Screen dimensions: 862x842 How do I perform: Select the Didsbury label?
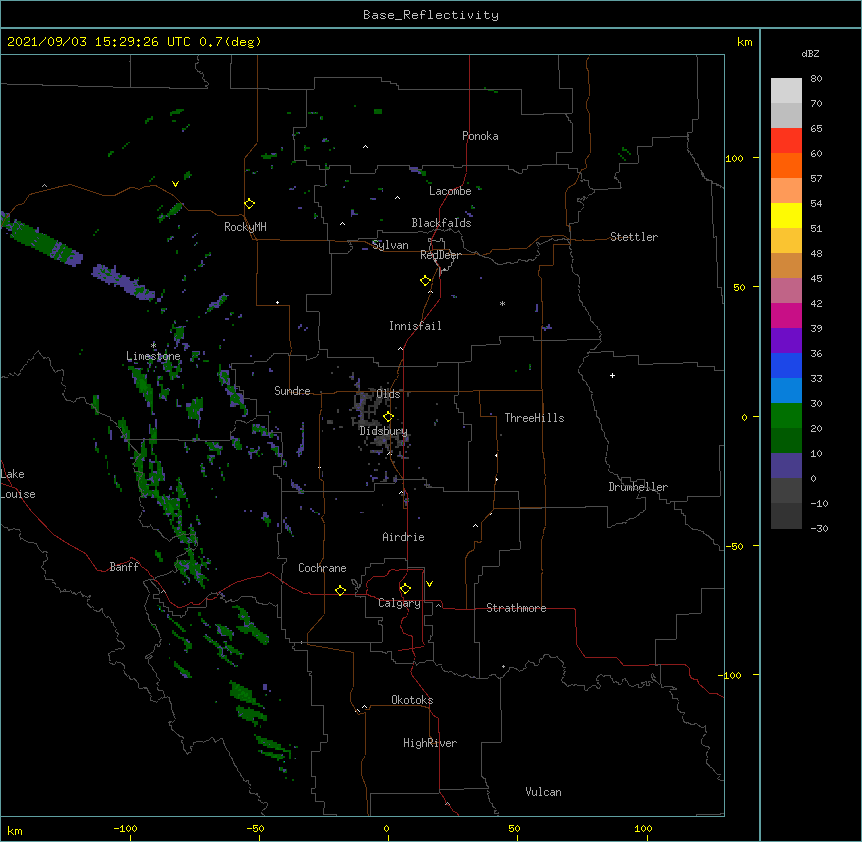(383, 431)
